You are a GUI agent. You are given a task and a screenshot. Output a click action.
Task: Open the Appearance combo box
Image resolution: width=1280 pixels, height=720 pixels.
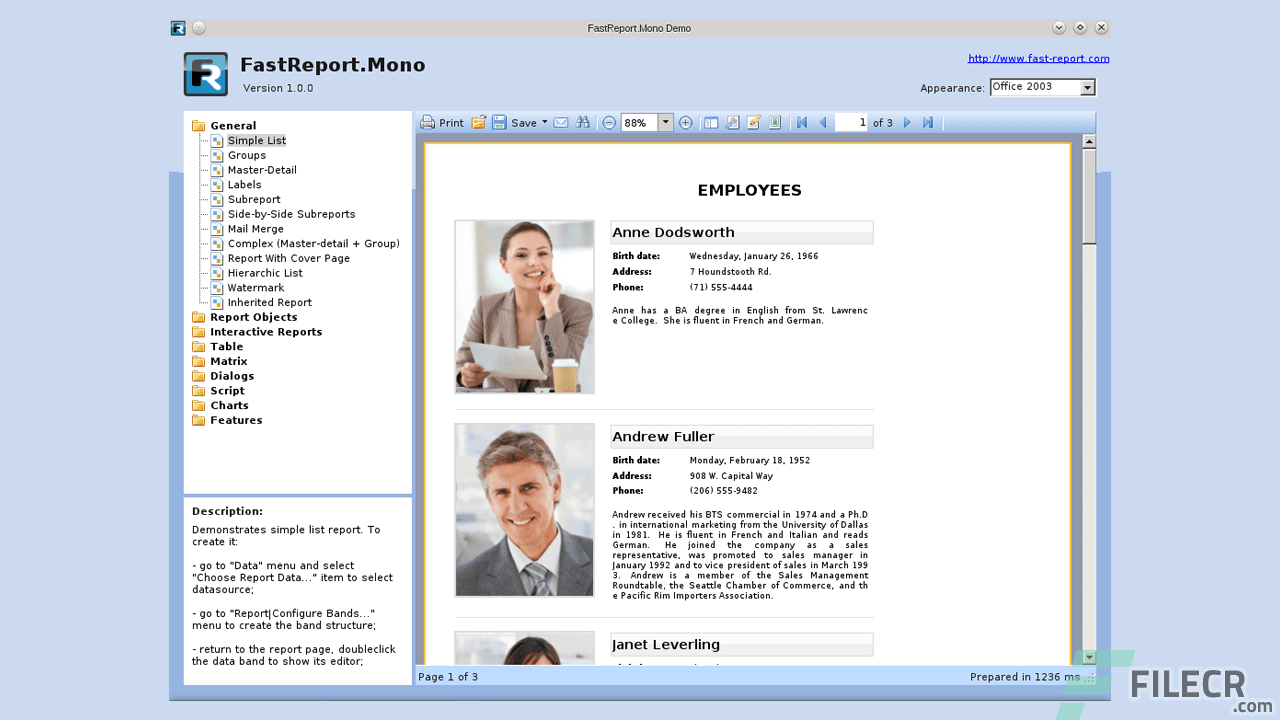(1043, 87)
